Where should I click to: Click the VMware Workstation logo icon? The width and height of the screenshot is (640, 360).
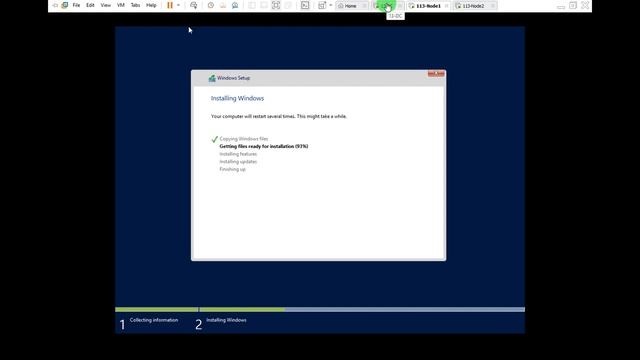click(65, 5)
